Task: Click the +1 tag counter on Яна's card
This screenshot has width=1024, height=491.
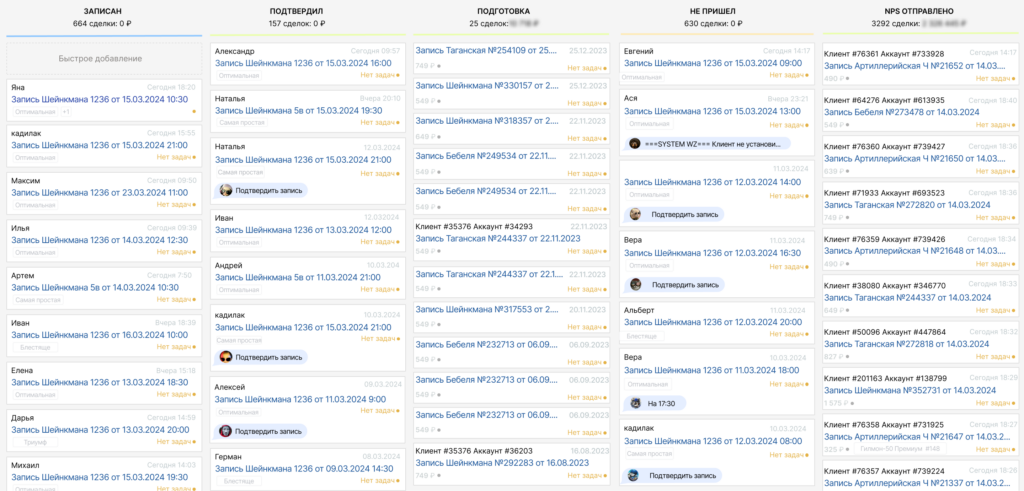Action: [x=65, y=112]
